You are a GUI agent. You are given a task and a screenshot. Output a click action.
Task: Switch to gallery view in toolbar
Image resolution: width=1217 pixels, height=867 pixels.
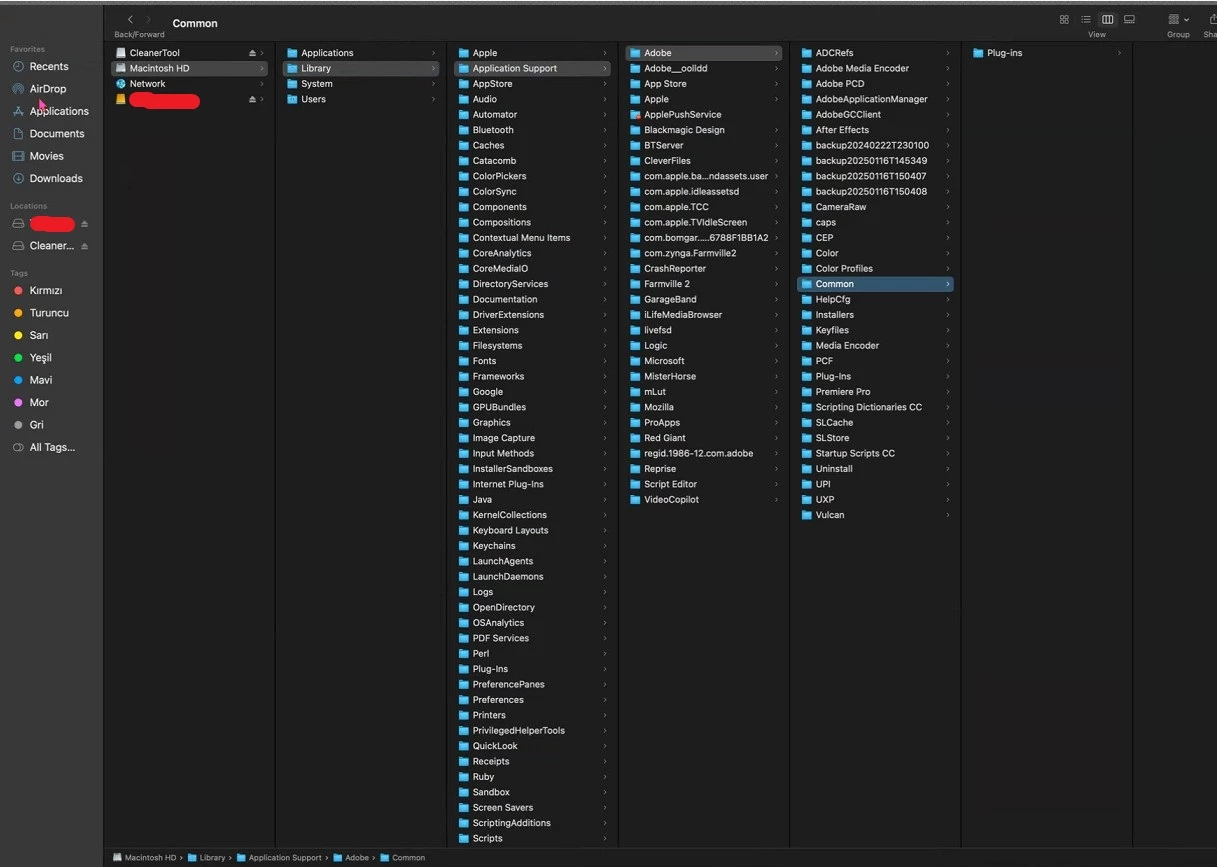click(x=1129, y=20)
